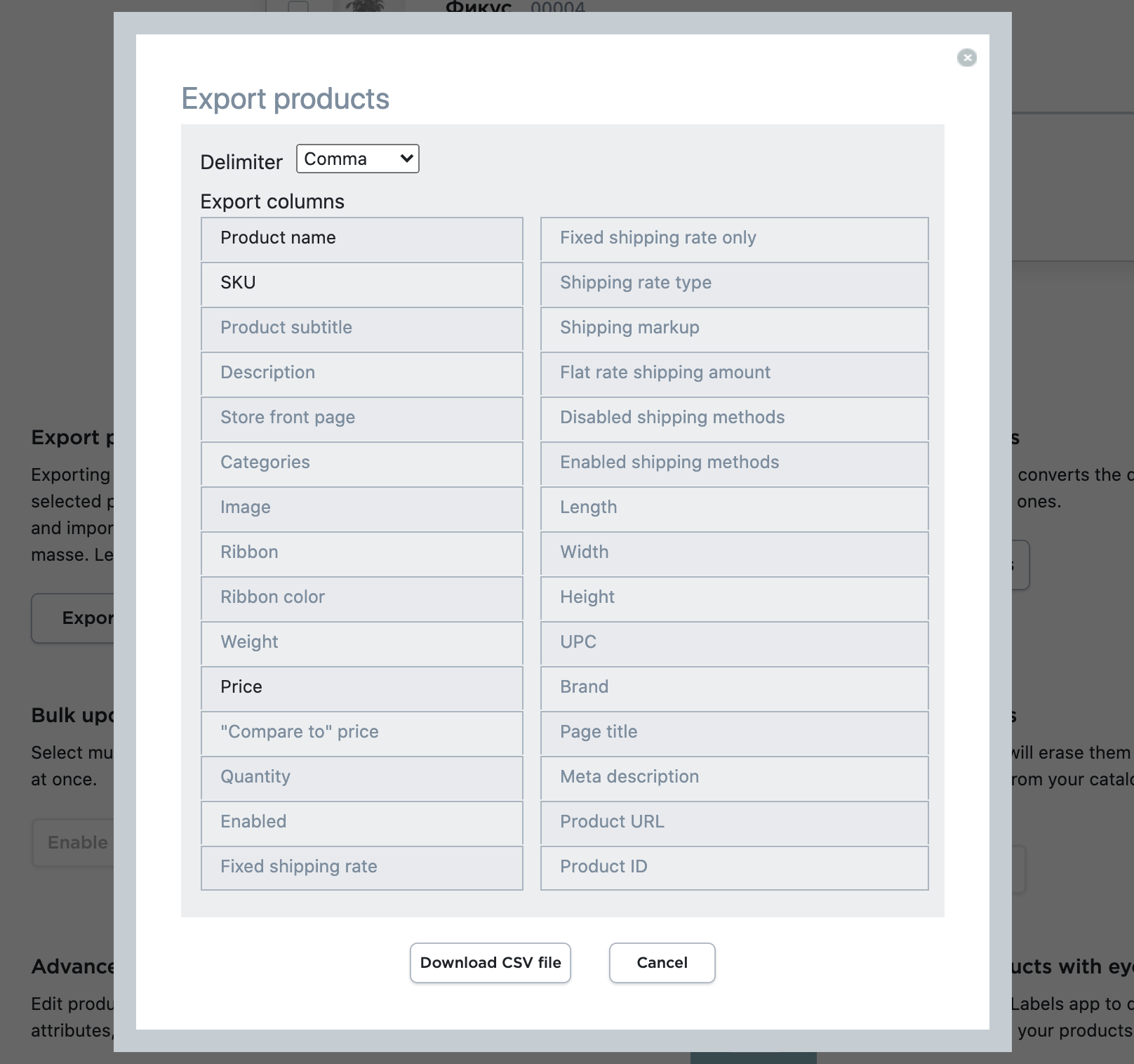Select the Image export column
Viewport: 1134px width, 1064px height.
[361, 508]
